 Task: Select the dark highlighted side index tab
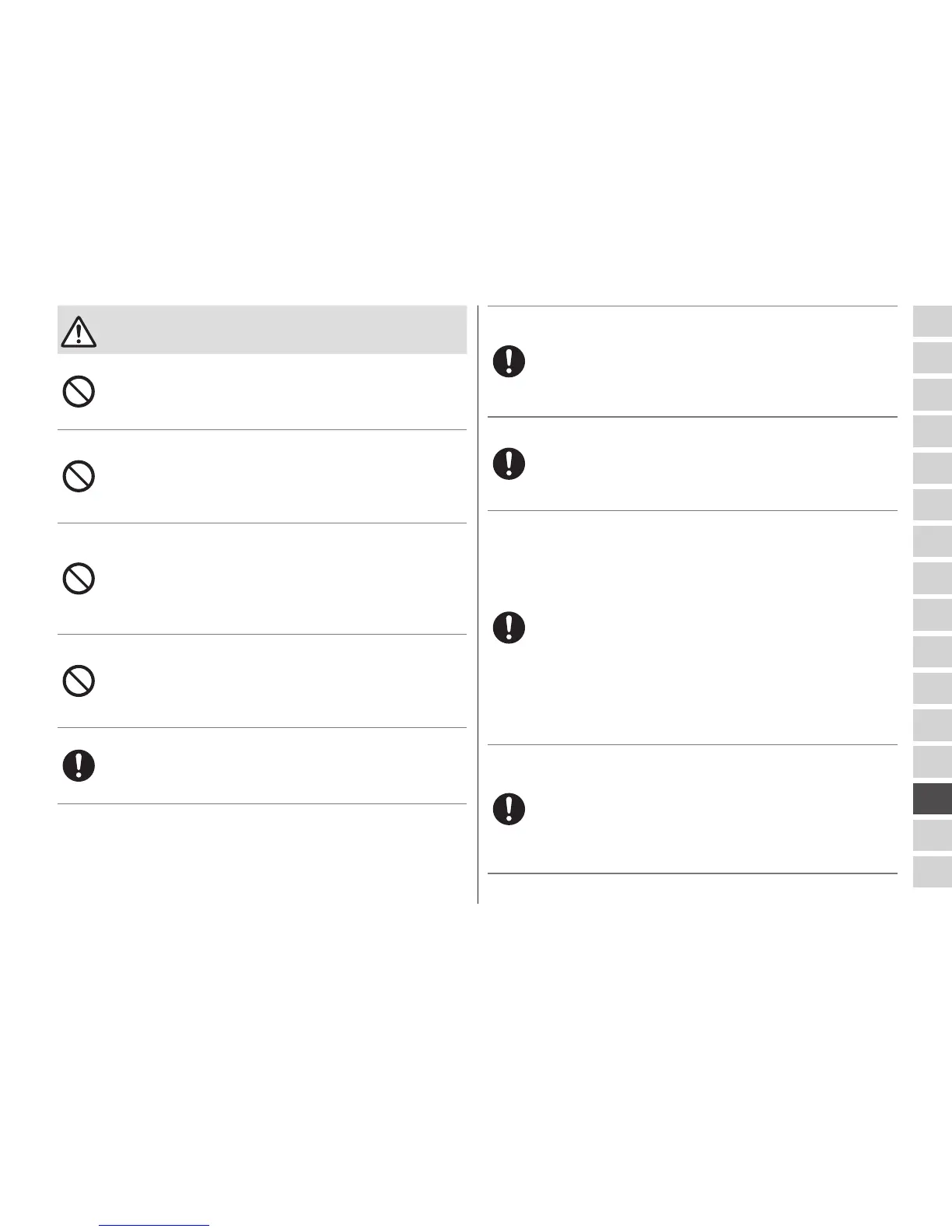933,799
